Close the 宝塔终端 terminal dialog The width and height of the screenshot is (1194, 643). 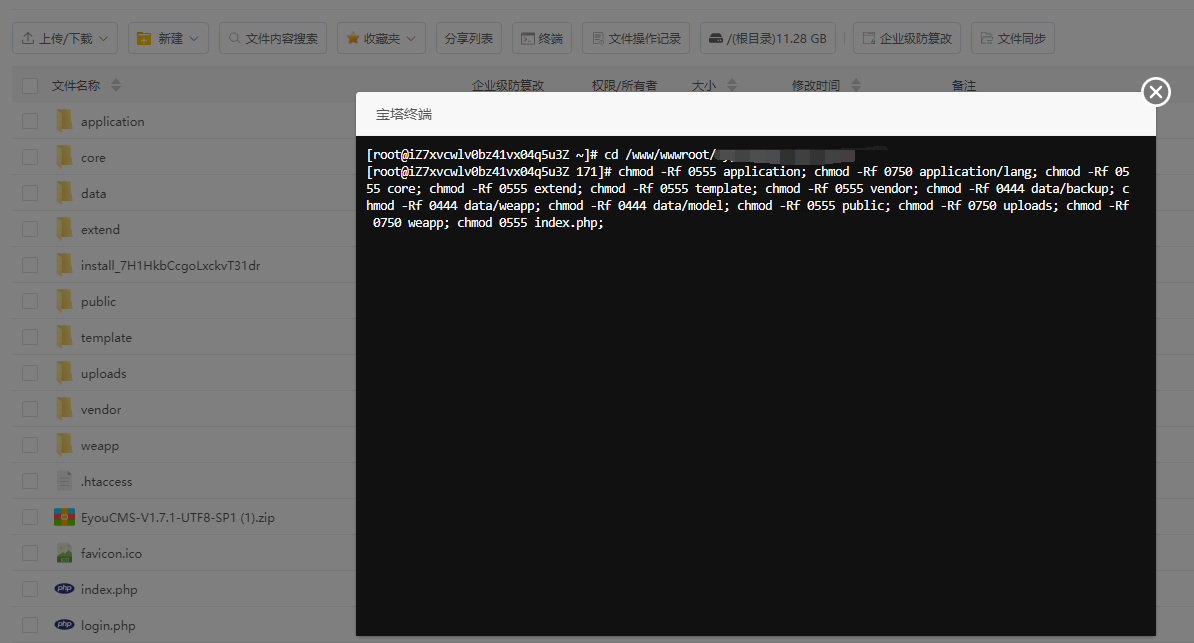(1155, 92)
